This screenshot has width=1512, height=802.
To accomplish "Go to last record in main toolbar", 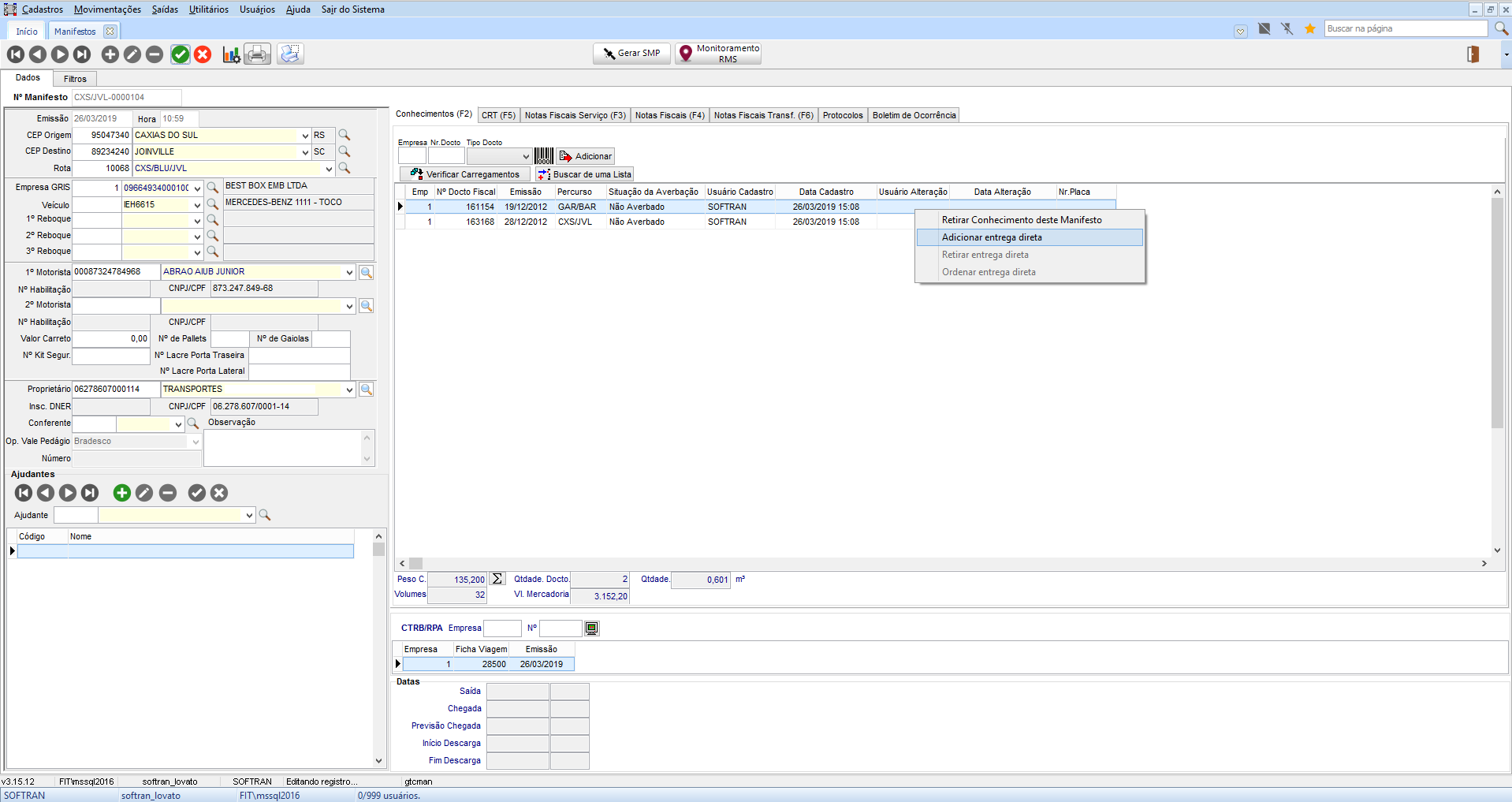I will pyautogui.click(x=82, y=54).
